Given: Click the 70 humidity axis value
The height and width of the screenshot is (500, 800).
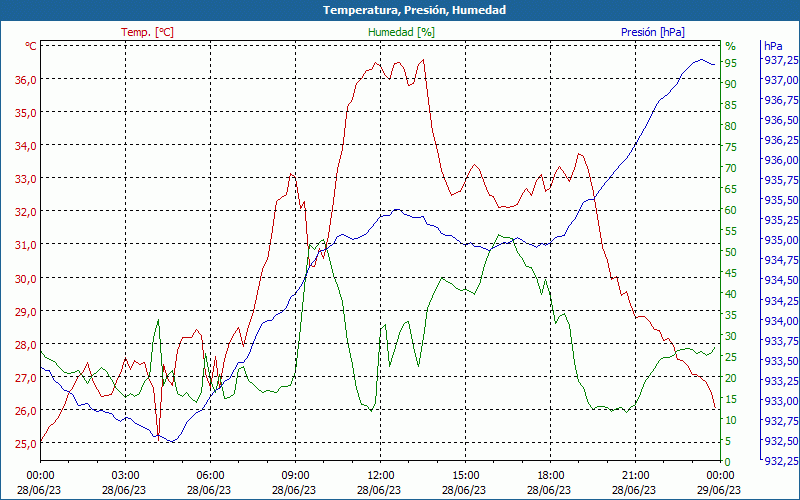Looking at the screenshot, I should click(x=731, y=168).
